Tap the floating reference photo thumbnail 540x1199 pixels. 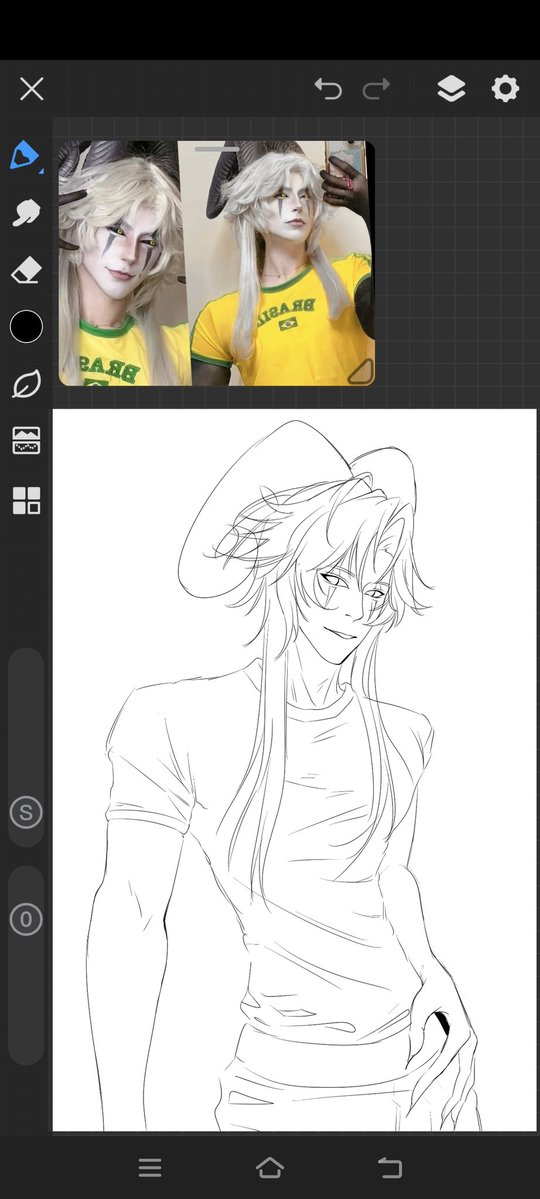pos(217,263)
